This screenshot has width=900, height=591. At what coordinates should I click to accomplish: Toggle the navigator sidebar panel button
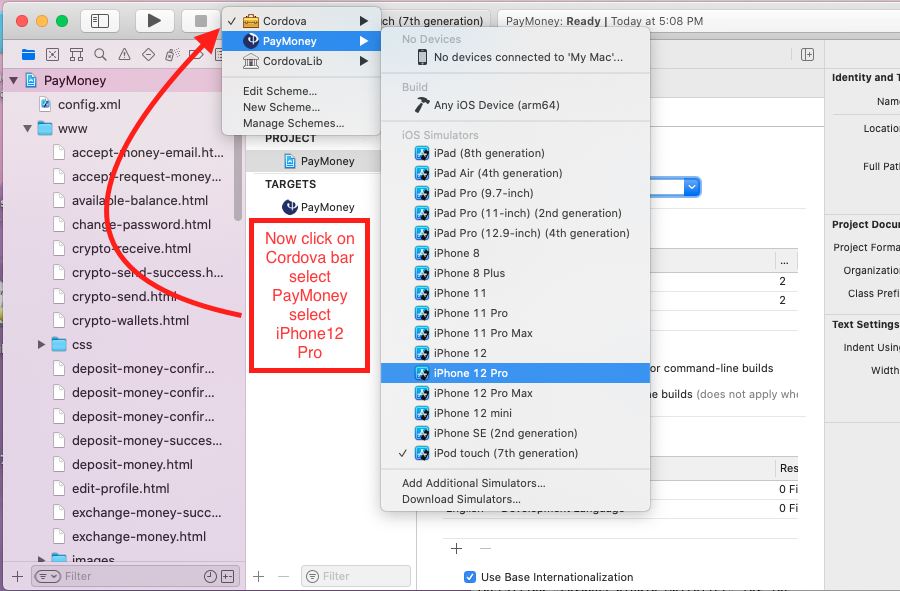click(x=99, y=20)
